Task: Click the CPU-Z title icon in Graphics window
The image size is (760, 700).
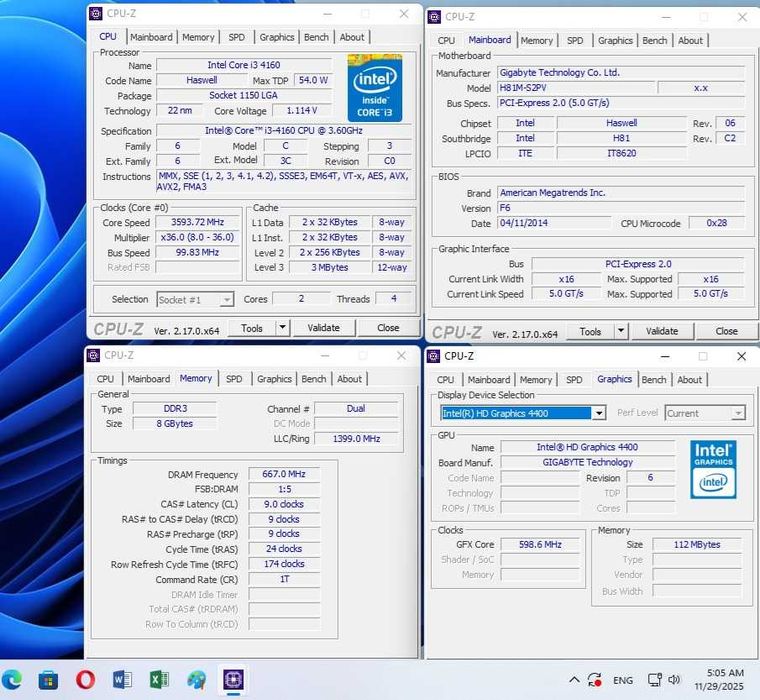Action: [433, 356]
